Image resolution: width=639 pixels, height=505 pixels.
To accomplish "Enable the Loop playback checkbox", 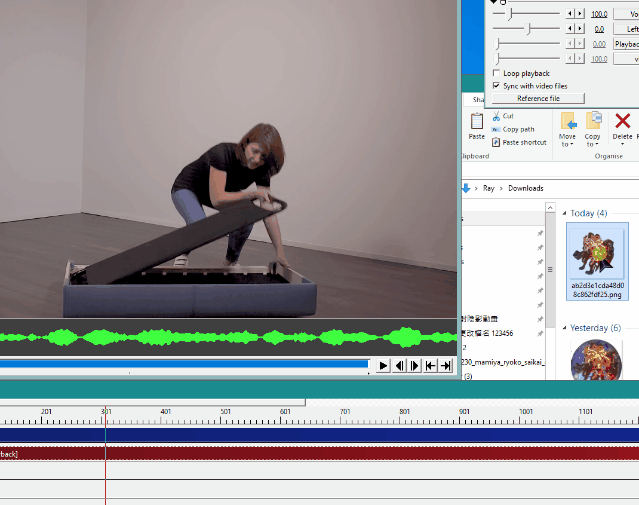I will click(x=496, y=73).
